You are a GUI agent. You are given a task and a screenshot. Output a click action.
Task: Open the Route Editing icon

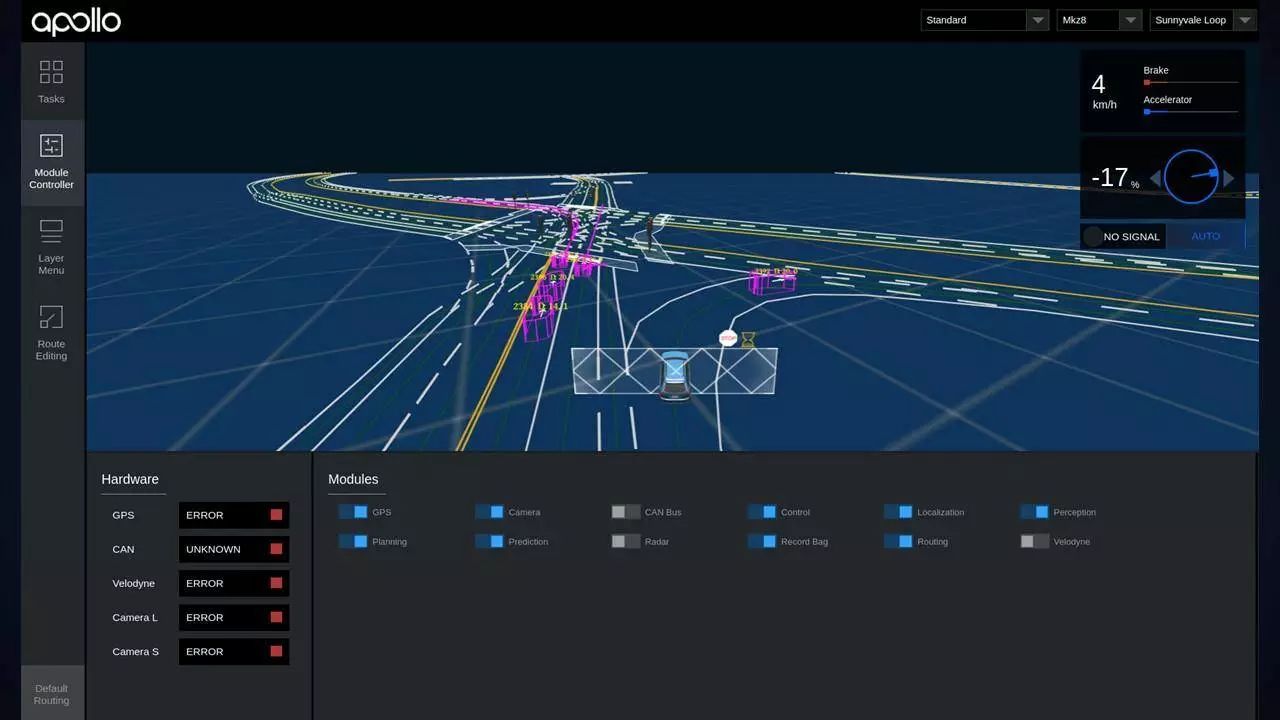tap(51, 318)
